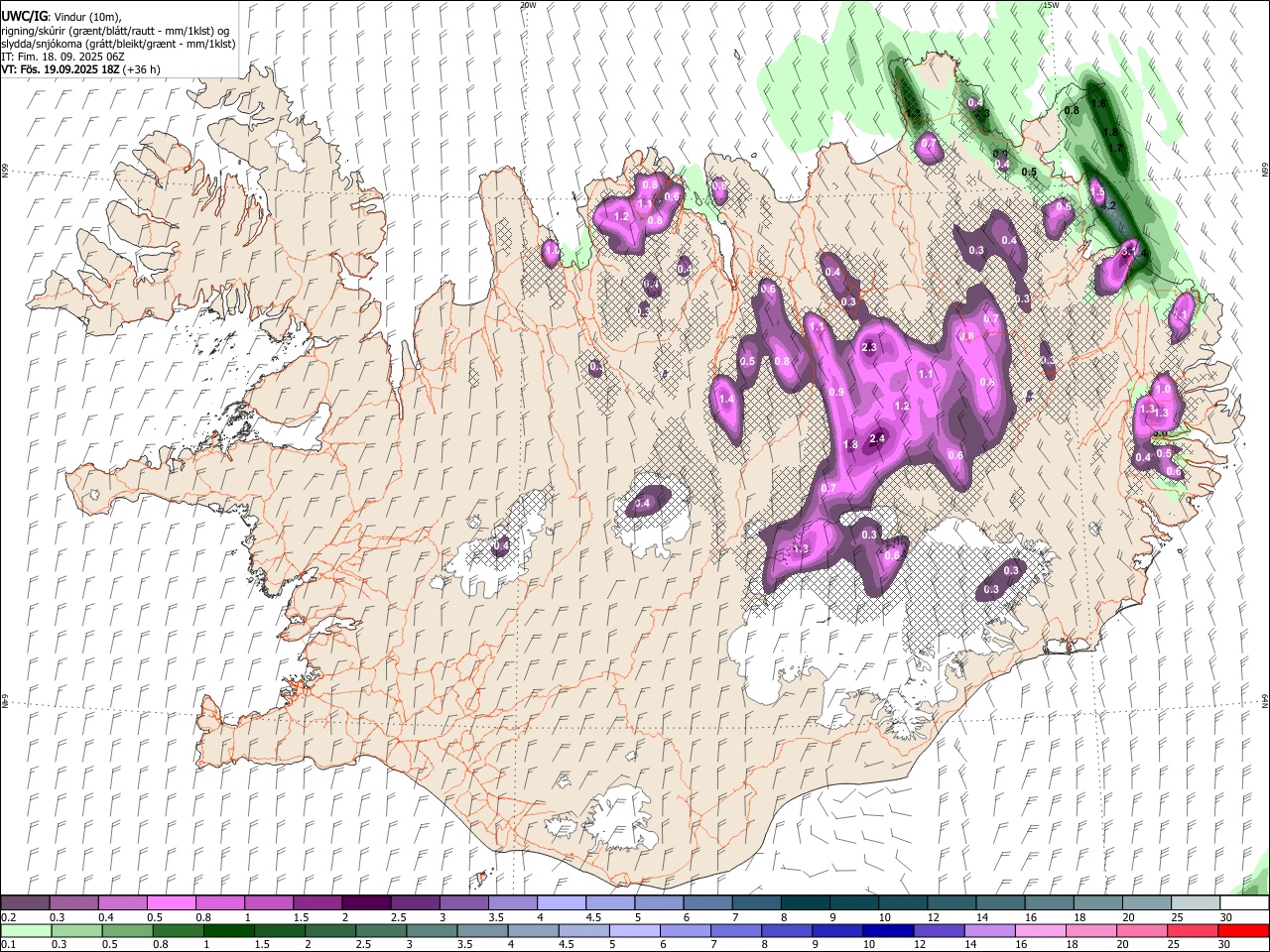The image size is (1270, 952).
Task: Select the dark purple 2 swatch in snow scale
Action: tap(365, 903)
